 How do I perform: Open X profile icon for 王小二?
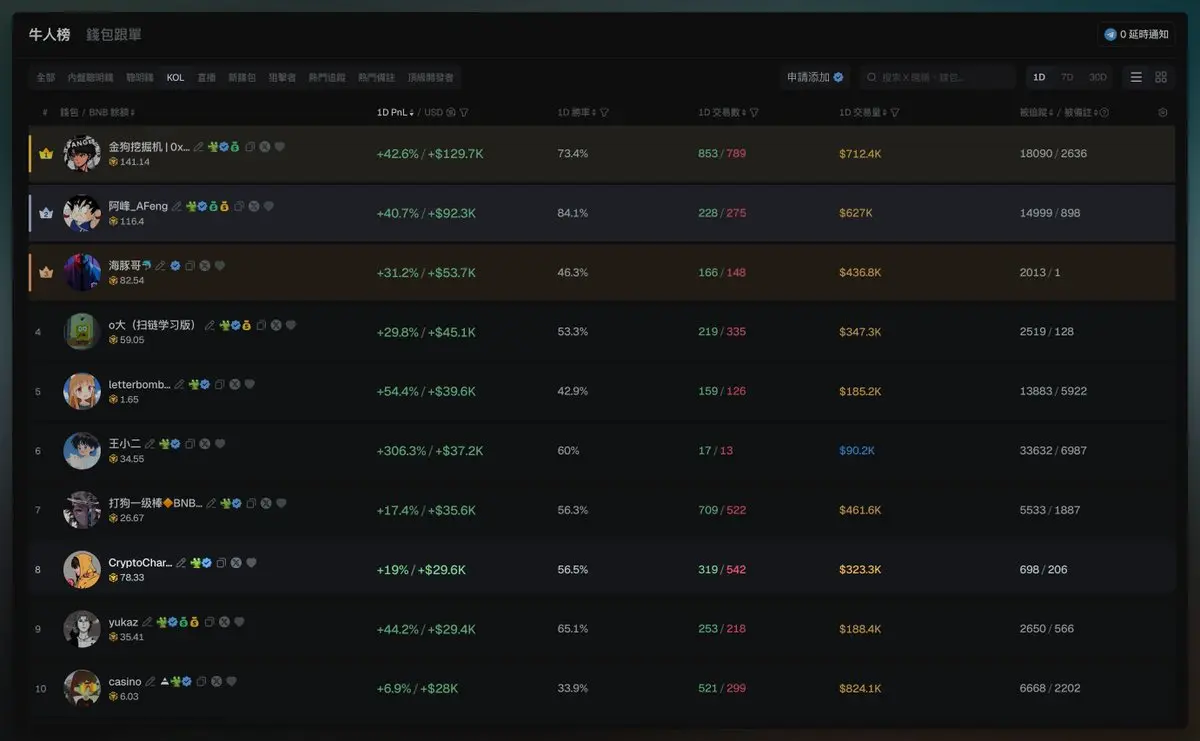click(x=205, y=444)
